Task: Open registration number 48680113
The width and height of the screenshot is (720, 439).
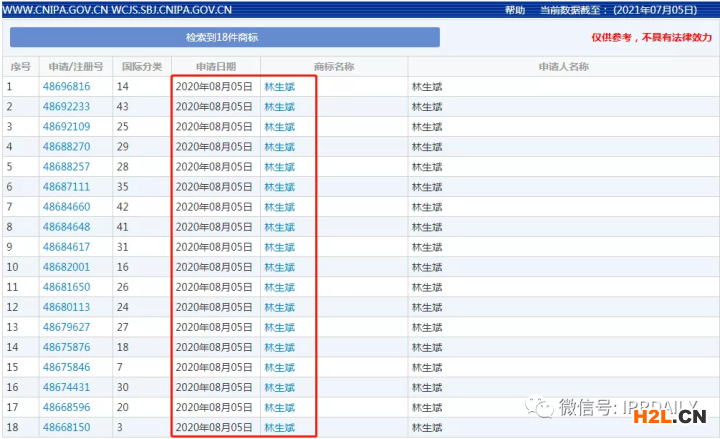Action: (x=66, y=307)
